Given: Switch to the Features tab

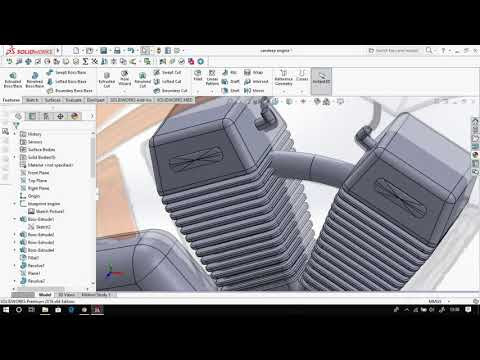Looking at the screenshot, I should click(11, 100).
